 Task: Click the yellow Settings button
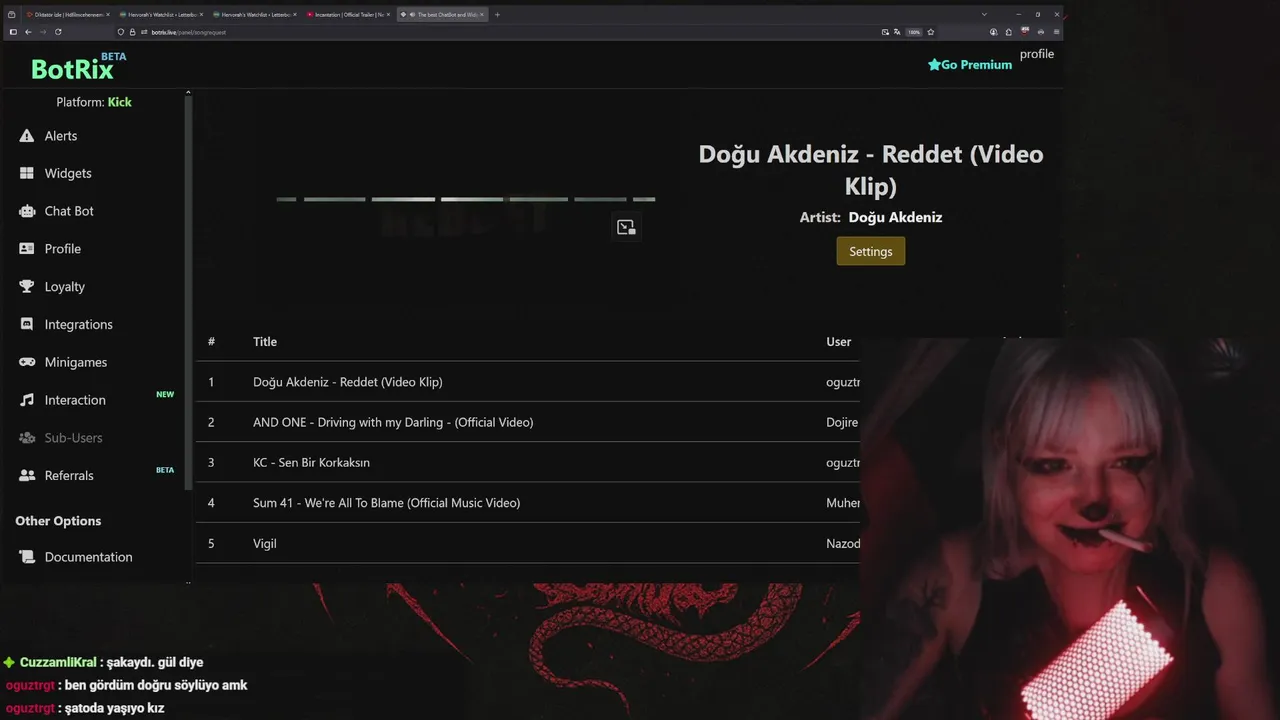(870, 251)
